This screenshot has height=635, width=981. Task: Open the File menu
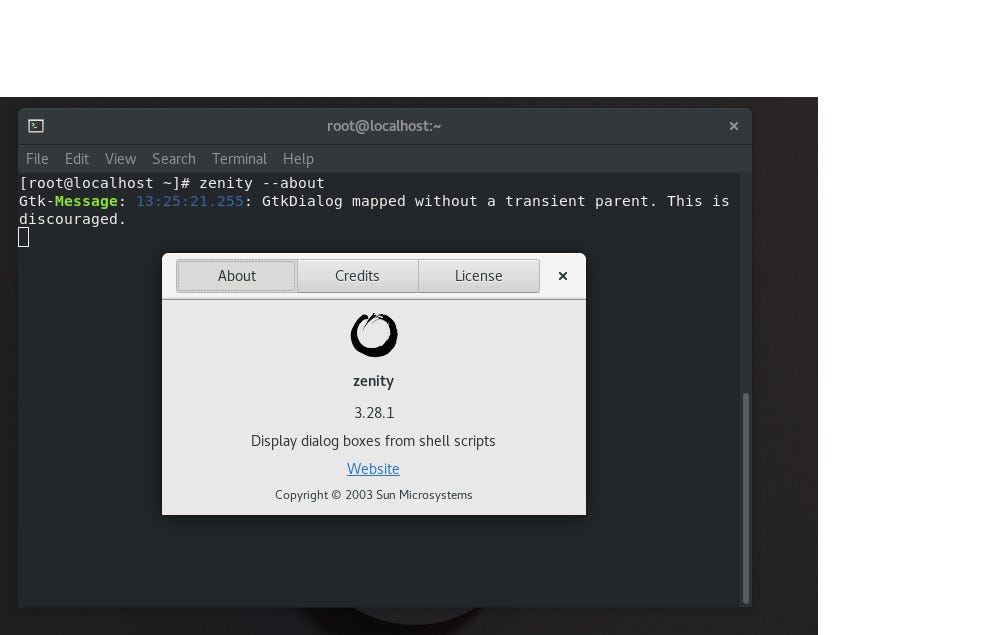pyautogui.click(x=36, y=158)
